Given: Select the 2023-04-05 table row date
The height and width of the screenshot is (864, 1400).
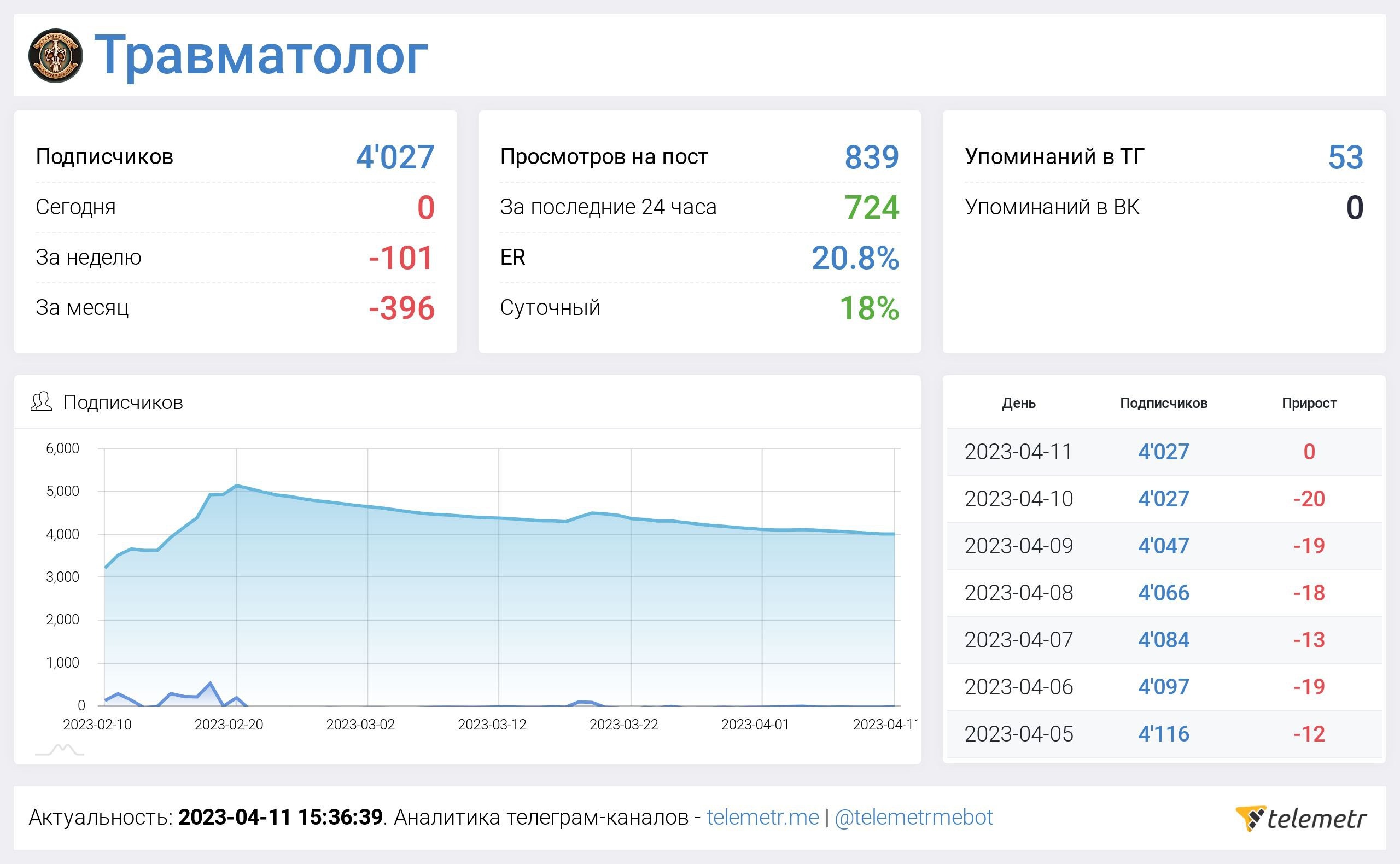Looking at the screenshot, I should click(1019, 734).
